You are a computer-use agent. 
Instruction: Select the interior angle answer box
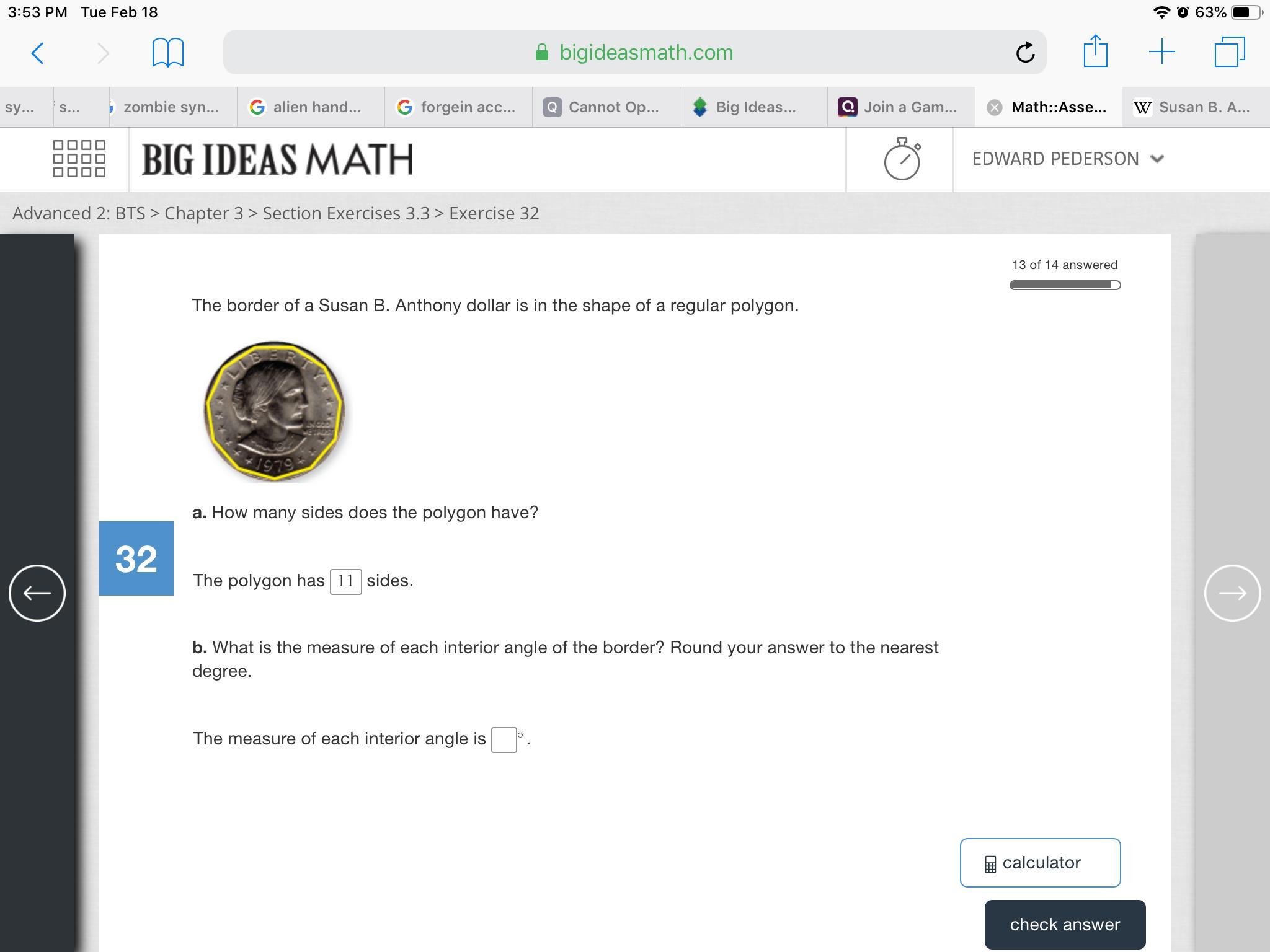click(x=504, y=740)
